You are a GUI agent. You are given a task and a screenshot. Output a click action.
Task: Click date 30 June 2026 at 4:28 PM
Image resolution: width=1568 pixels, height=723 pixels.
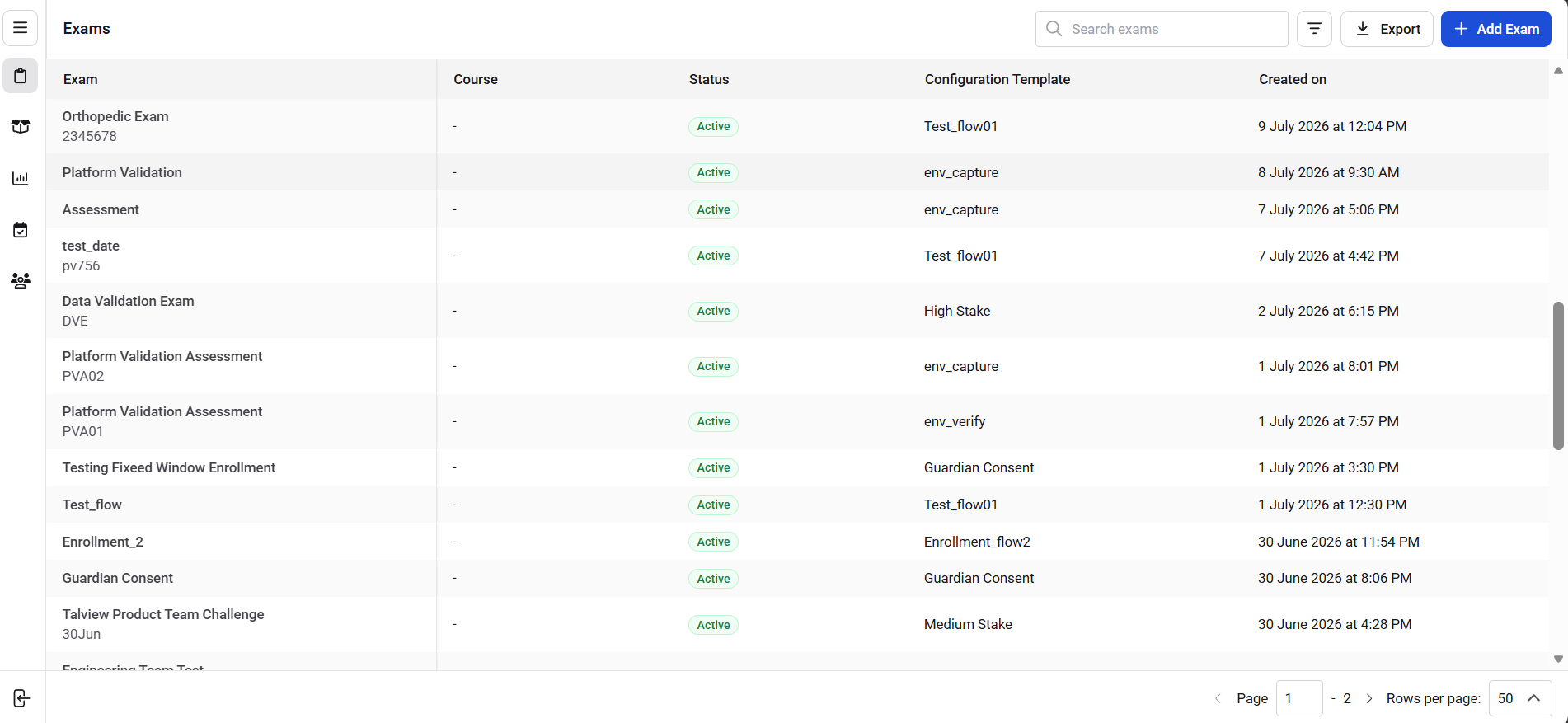point(1335,624)
